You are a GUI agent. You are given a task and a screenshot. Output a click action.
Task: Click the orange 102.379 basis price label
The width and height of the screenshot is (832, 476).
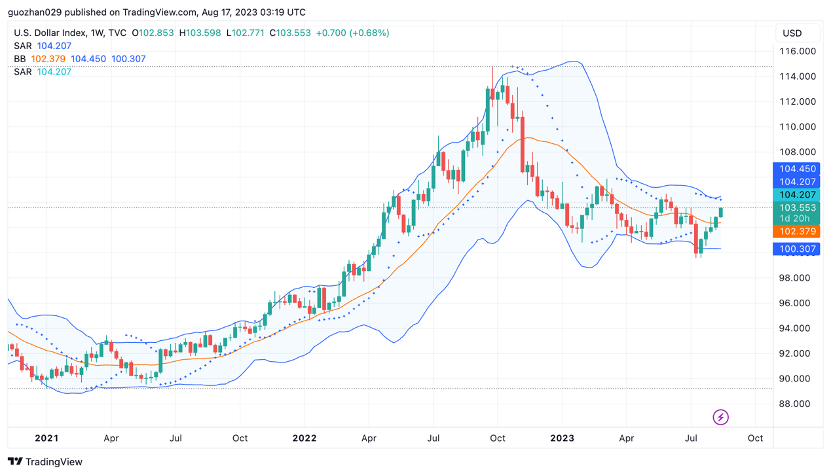[x=796, y=231]
